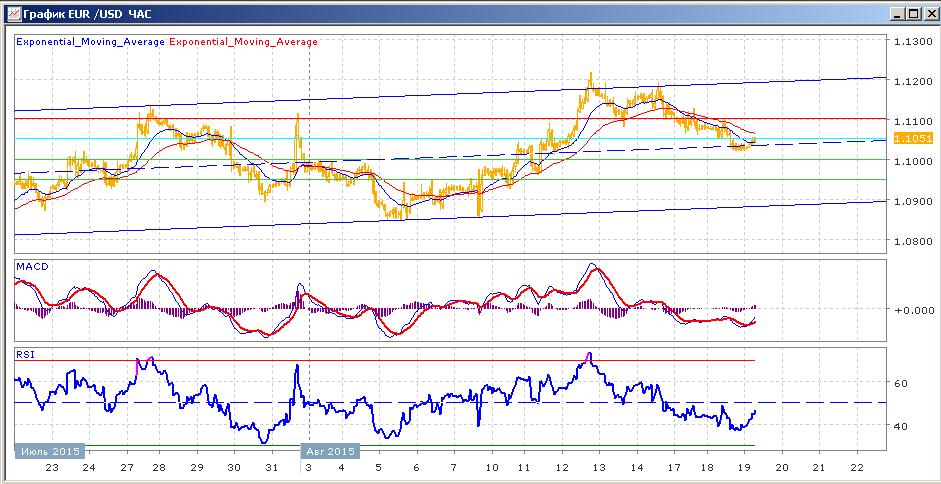Select the red Exponential_Moving_Average legend label
The width and height of the screenshot is (941, 484).
[x=244, y=42]
